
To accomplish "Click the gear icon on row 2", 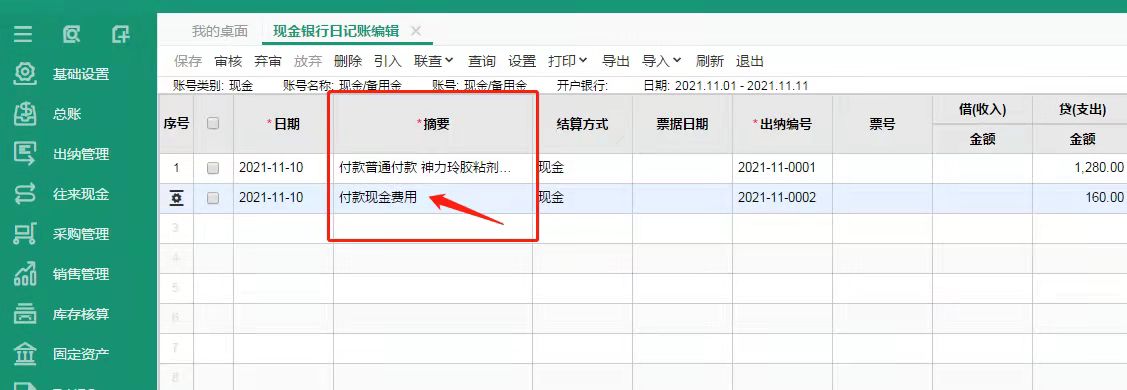I will click(x=176, y=198).
